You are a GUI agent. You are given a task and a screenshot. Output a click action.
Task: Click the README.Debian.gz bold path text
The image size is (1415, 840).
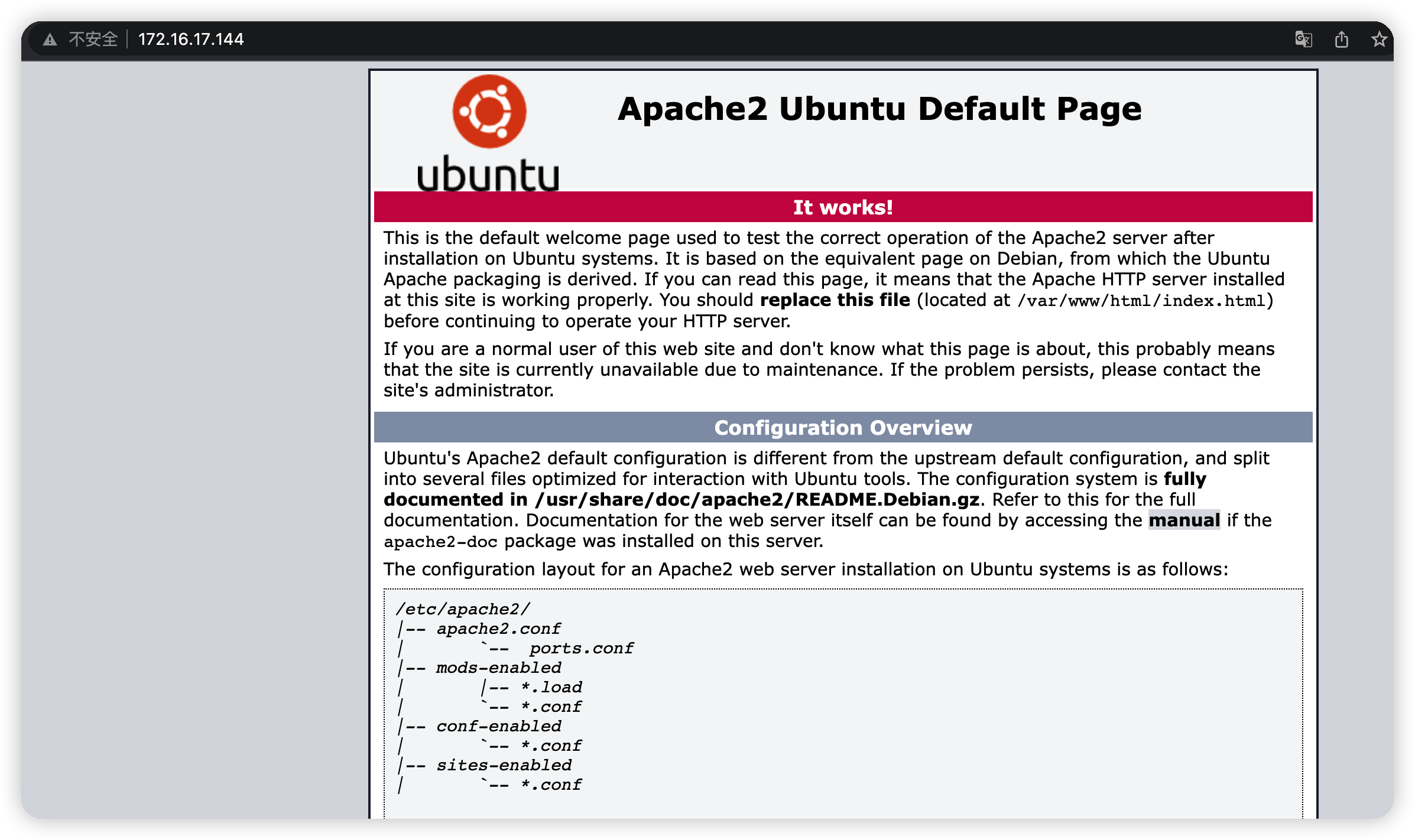pos(757,500)
